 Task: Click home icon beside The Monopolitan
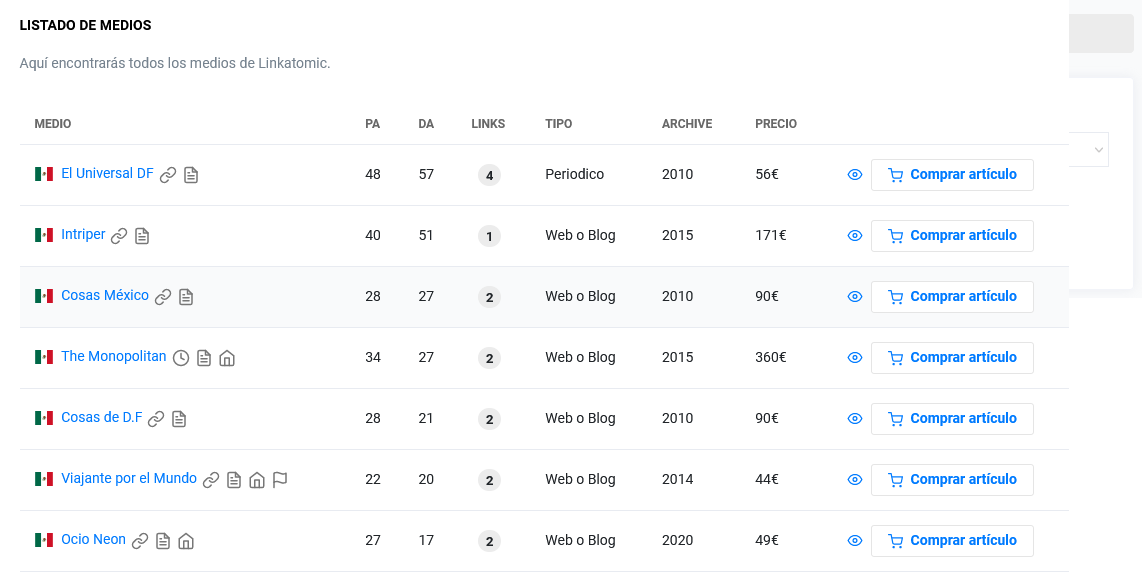click(x=227, y=358)
